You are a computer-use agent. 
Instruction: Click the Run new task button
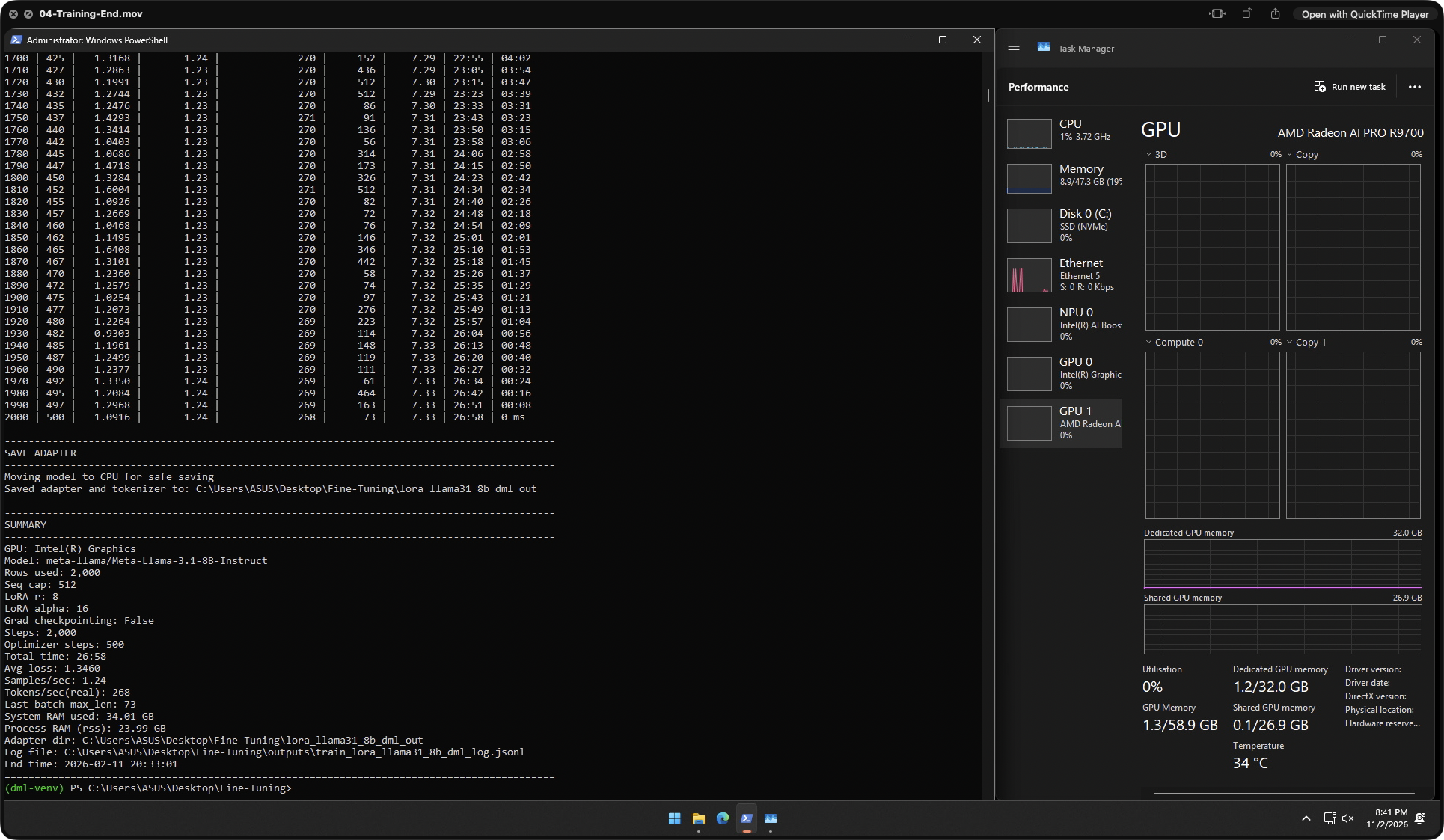click(x=1349, y=87)
